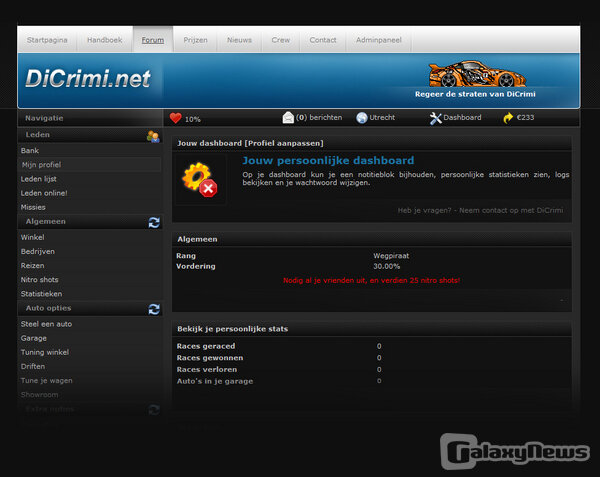Click the €233 money amount
This screenshot has height=477, width=600.
coord(525,117)
